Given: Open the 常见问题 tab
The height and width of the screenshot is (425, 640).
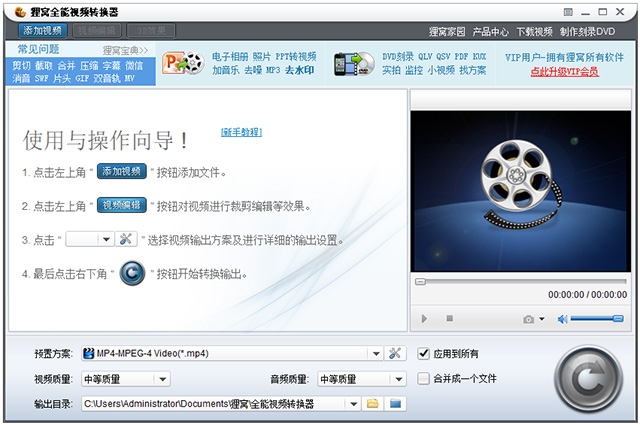Looking at the screenshot, I should coord(38,49).
